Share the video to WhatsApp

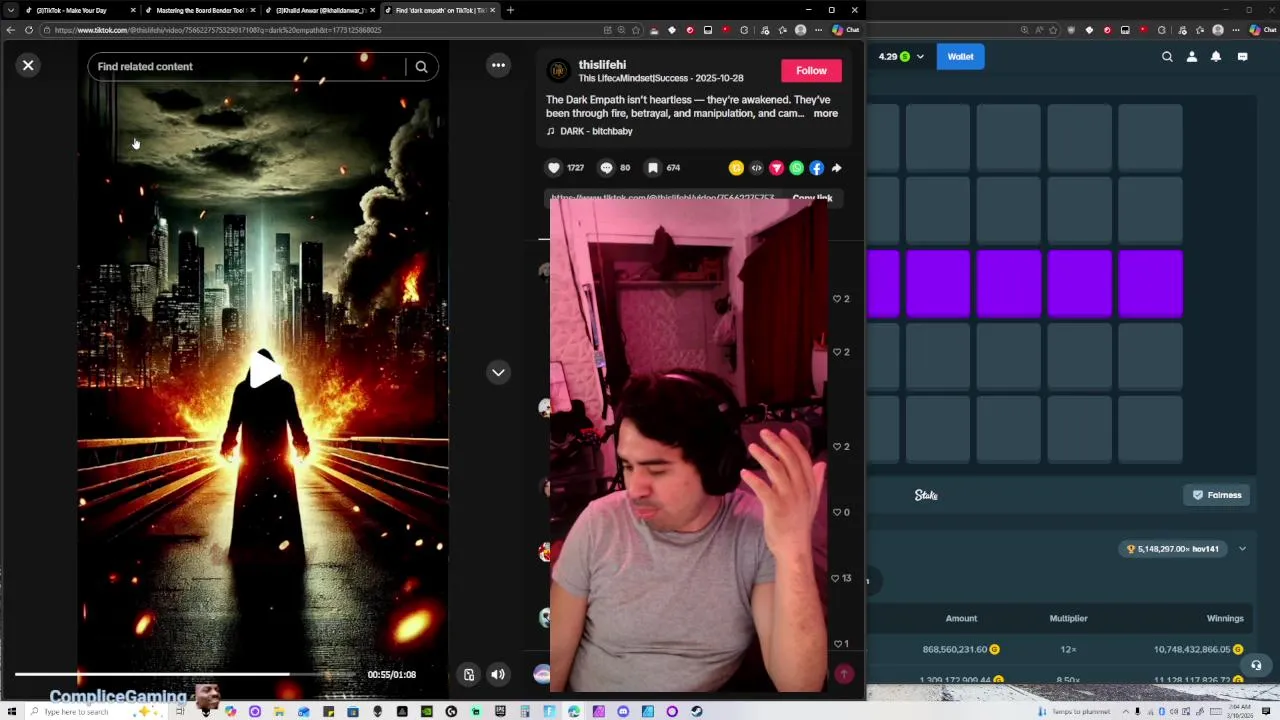click(796, 168)
